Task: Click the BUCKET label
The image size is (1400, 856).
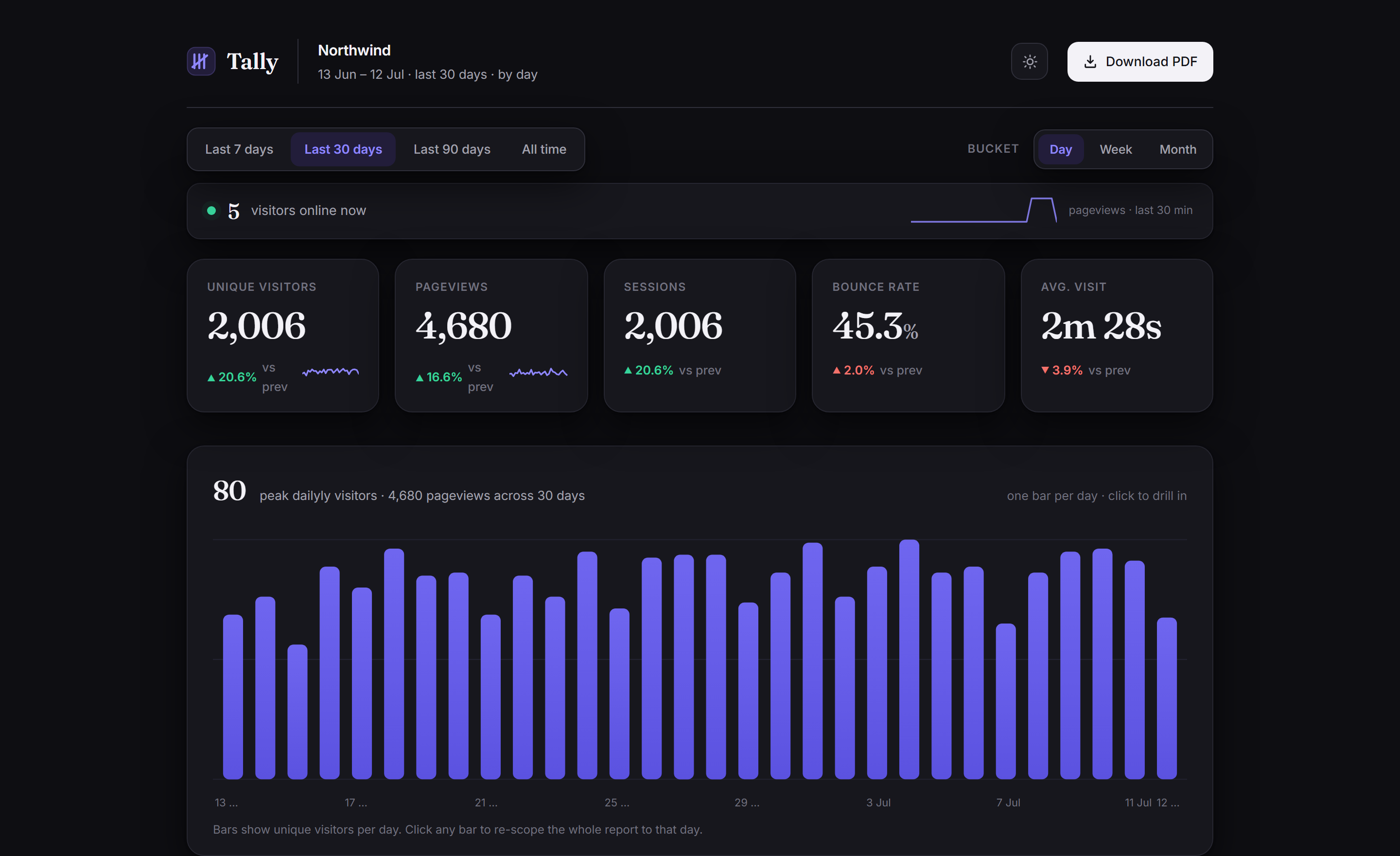Action: pyautogui.click(x=993, y=149)
